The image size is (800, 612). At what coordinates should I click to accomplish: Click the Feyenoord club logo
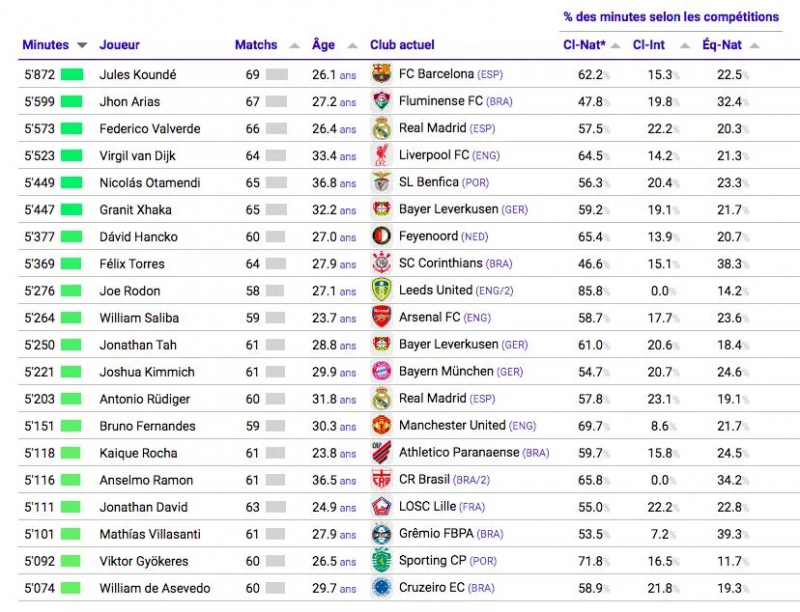[381, 237]
